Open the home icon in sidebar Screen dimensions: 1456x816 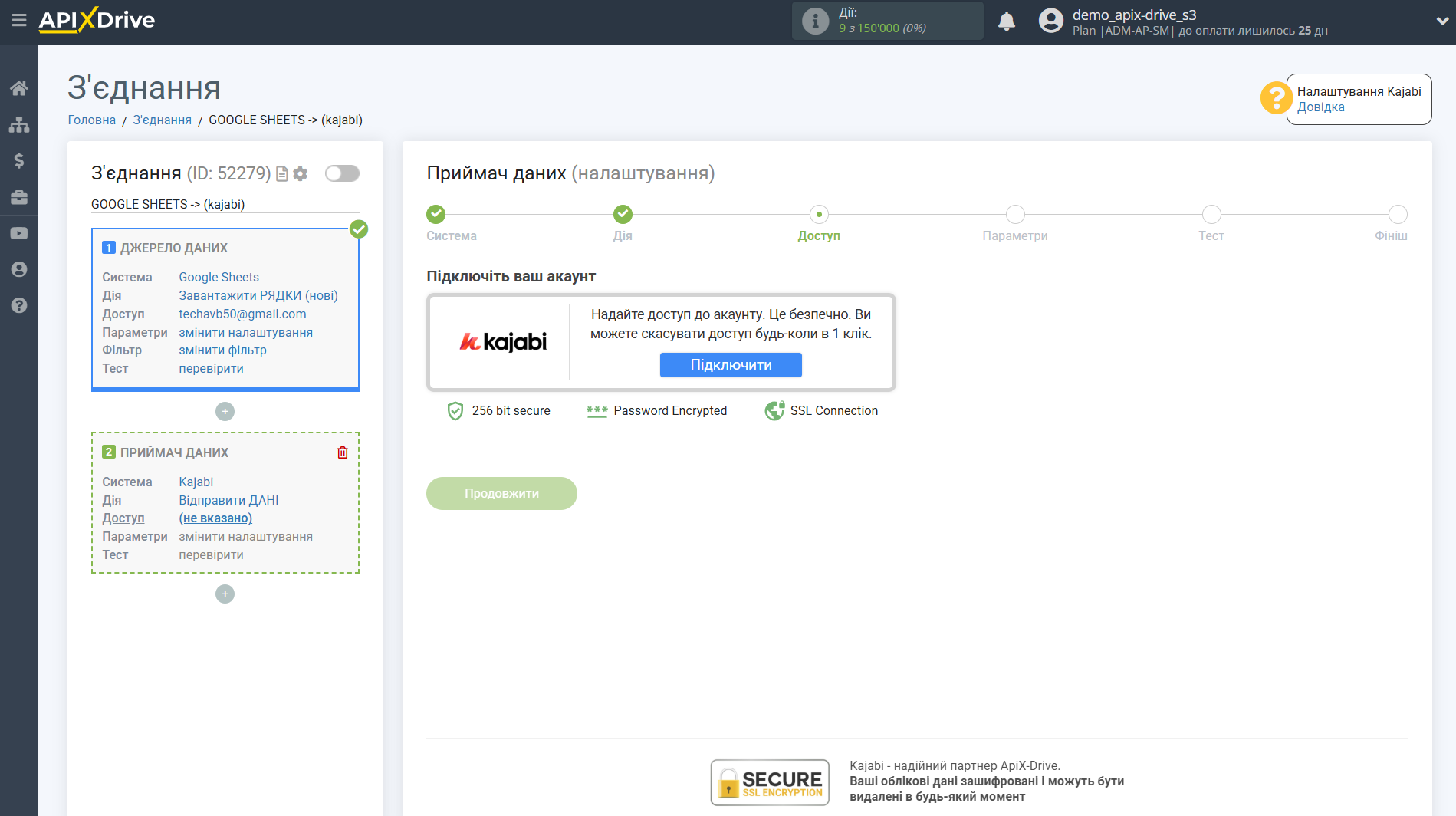click(x=18, y=88)
